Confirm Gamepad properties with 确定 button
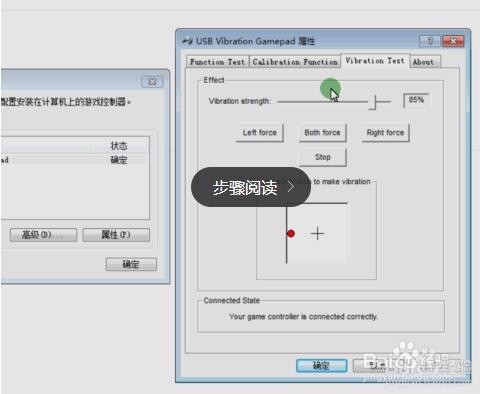The width and height of the screenshot is (480, 394). [321, 366]
